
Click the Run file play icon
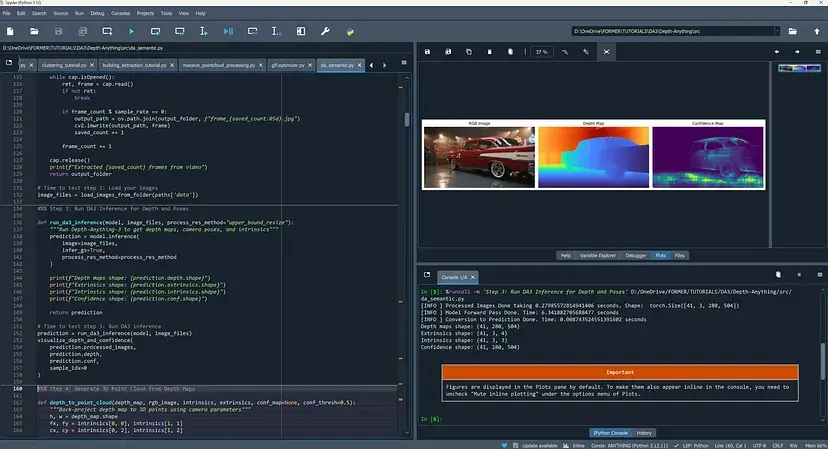(x=130, y=32)
